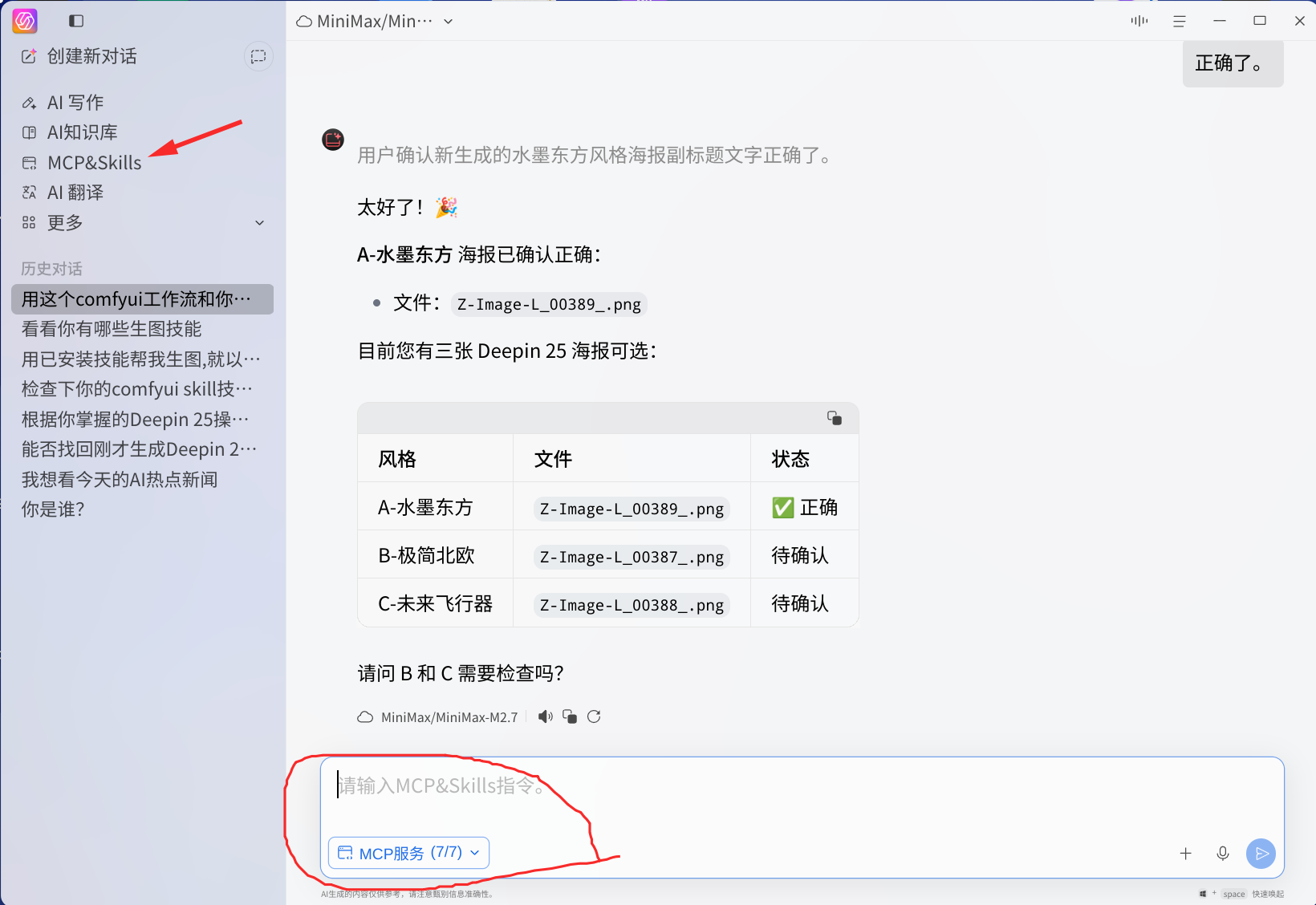The width and height of the screenshot is (1316, 905).
Task: Open MCP&Skills sidebar entry
Action: click(x=94, y=163)
